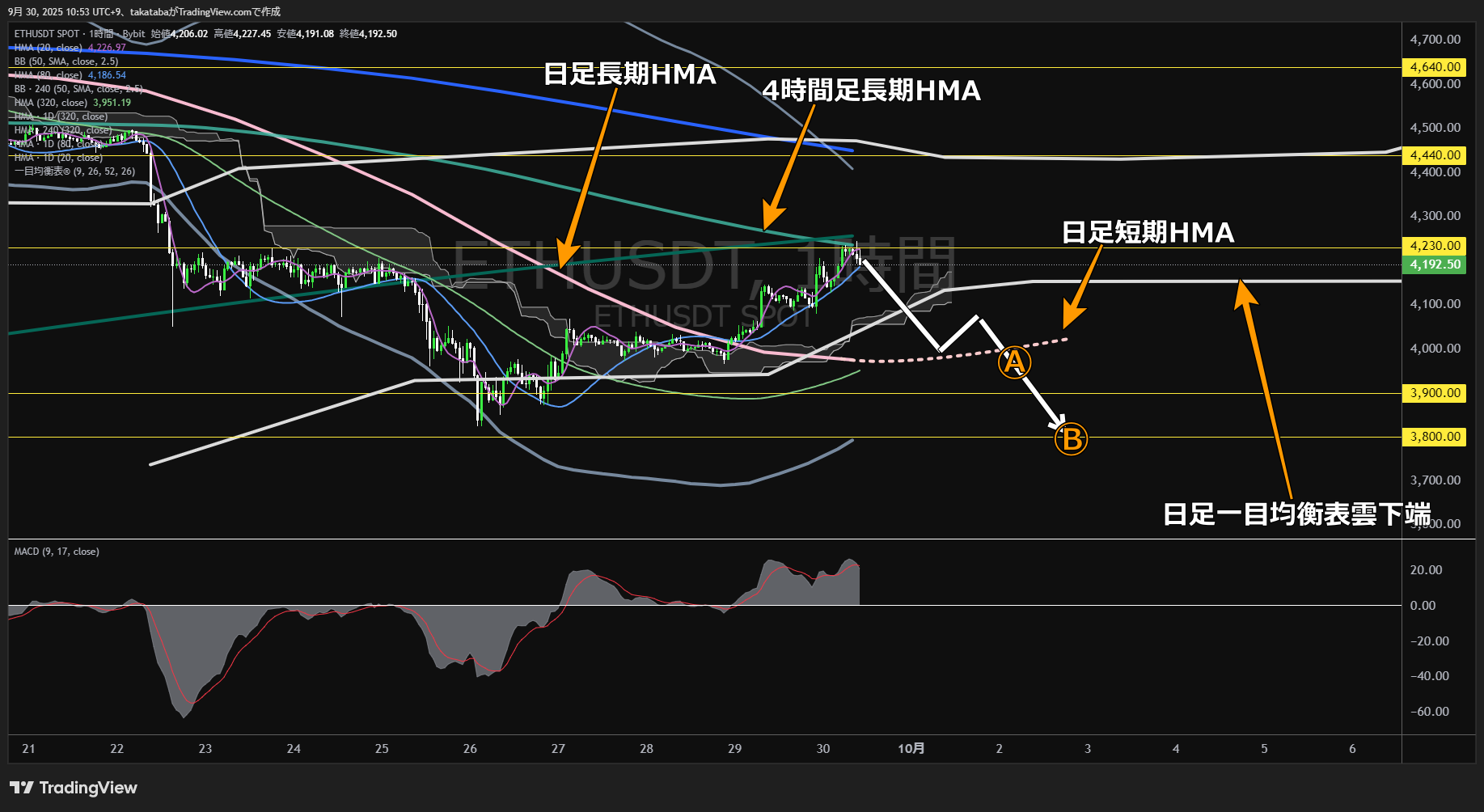The height and width of the screenshot is (812, 1484).
Task: Click the 10月 month label on time axis
Action: click(911, 749)
